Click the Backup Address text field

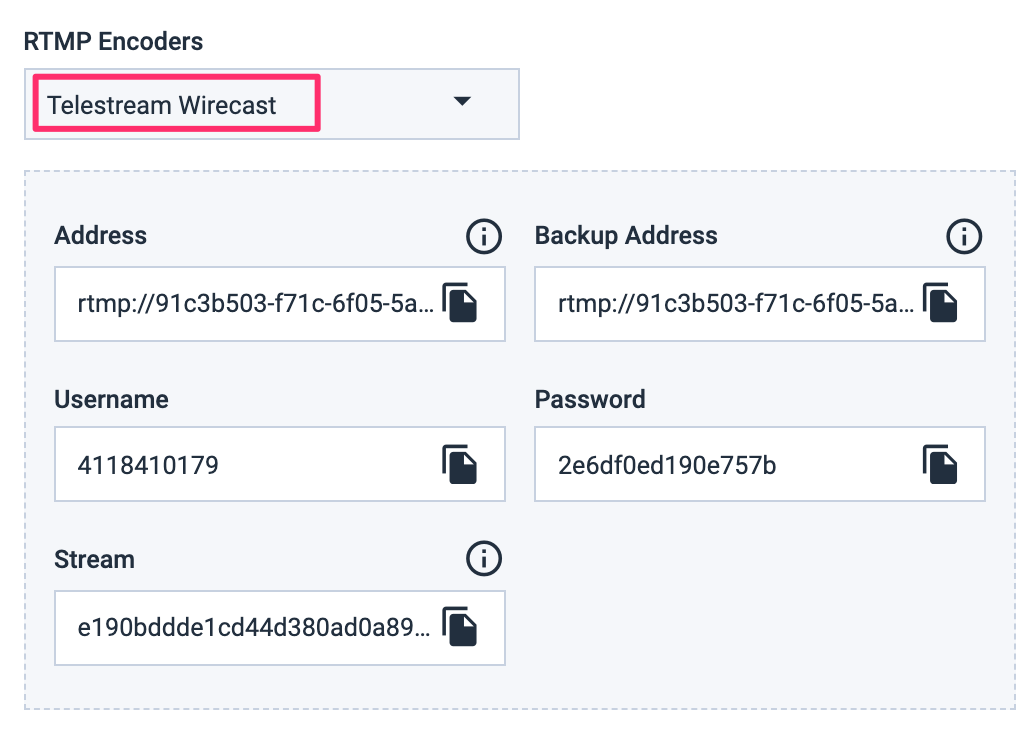pyautogui.click(x=735, y=303)
